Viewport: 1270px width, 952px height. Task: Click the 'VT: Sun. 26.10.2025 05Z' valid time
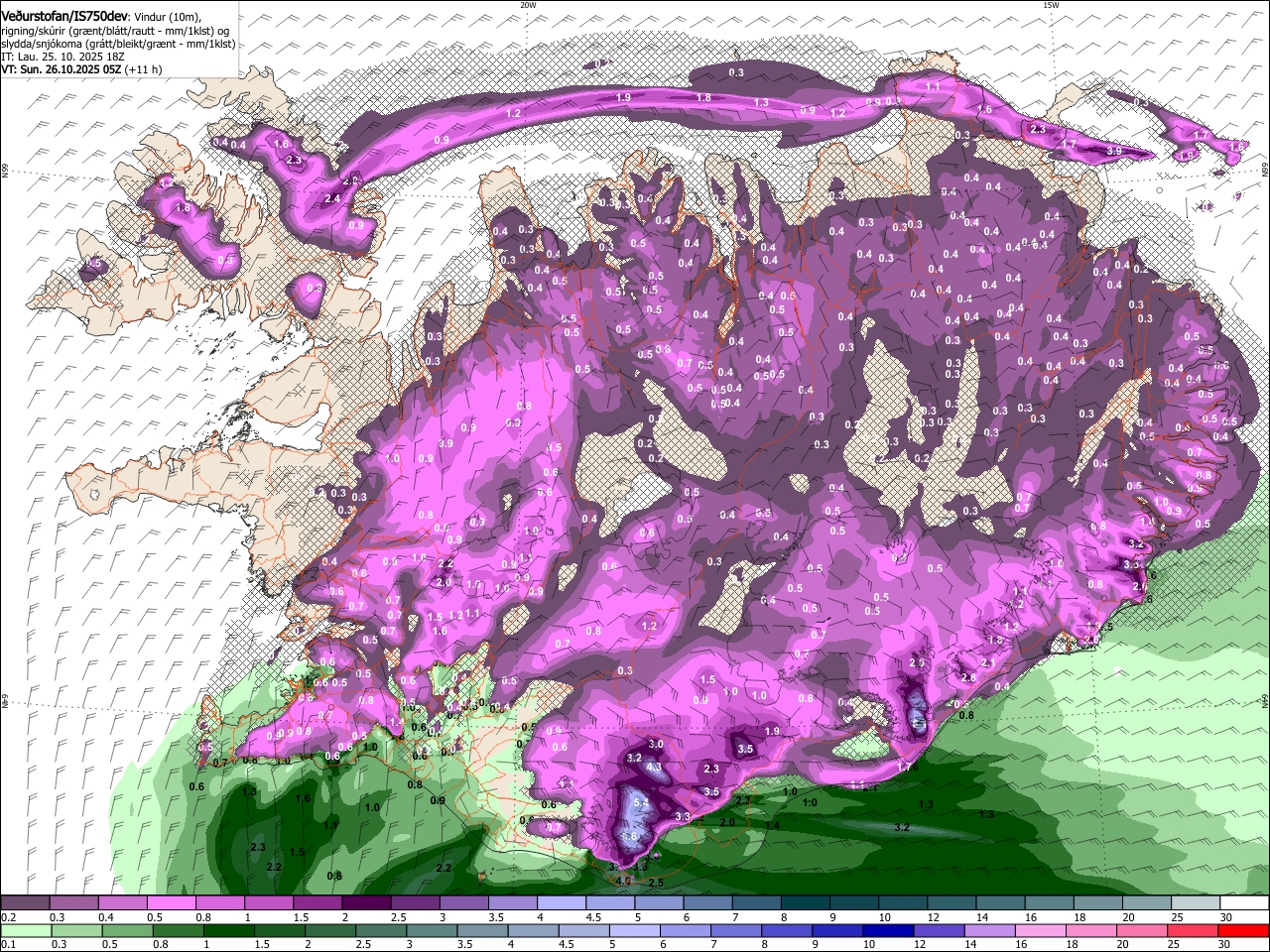pos(62,69)
